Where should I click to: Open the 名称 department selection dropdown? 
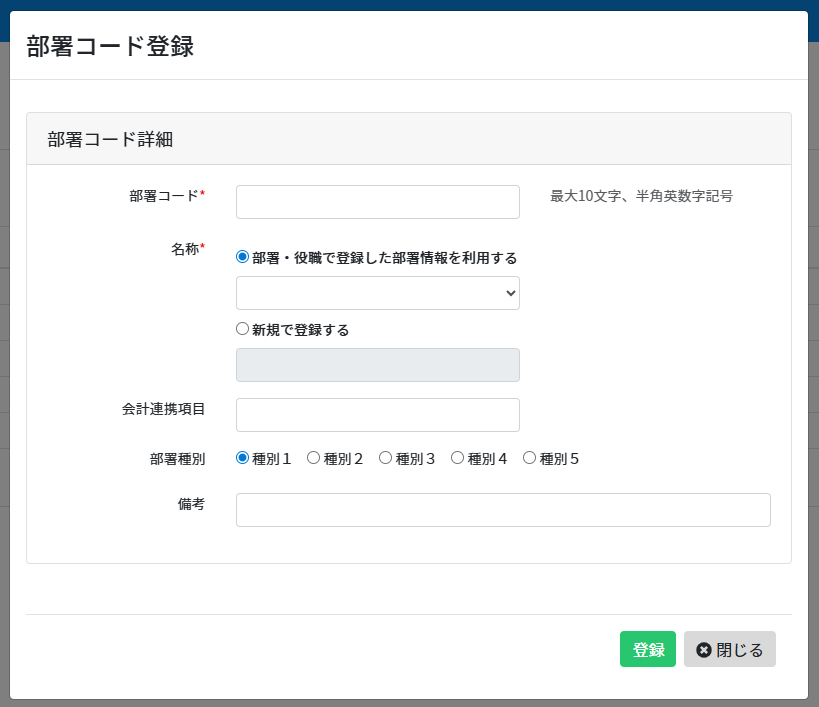pyautogui.click(x=377, y=293)
